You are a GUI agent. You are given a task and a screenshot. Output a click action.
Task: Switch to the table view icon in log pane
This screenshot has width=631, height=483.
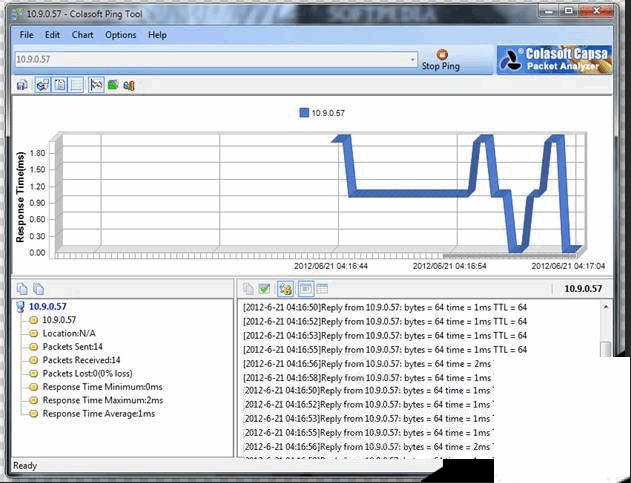pyautogui.click(x=322, y=289)
